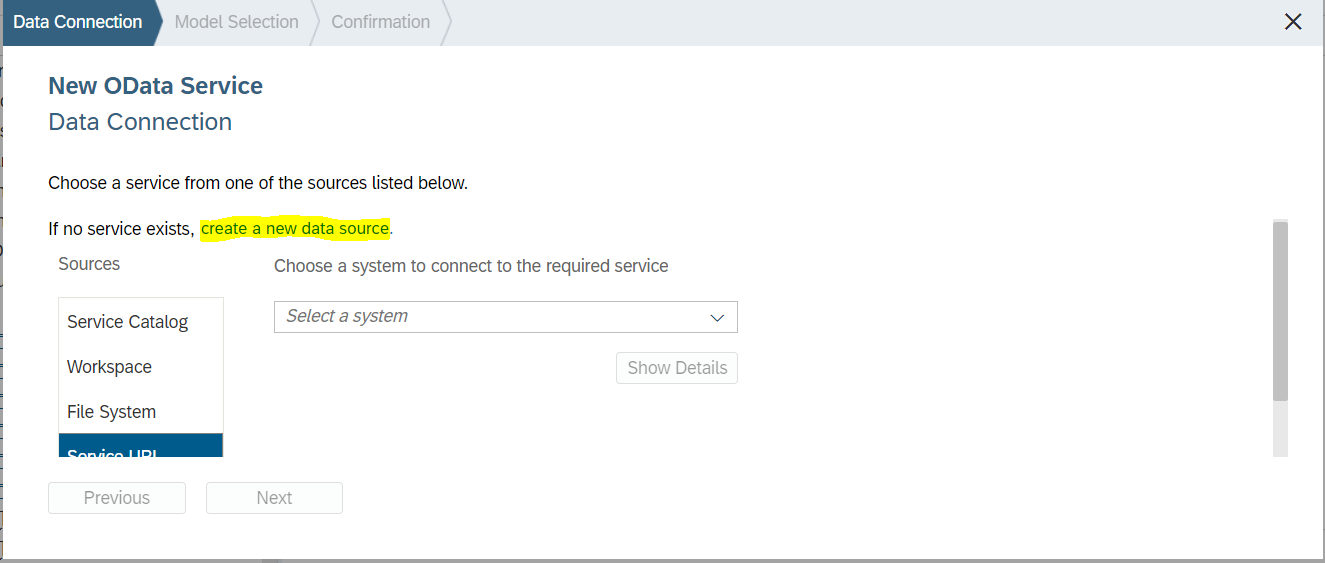Close the New OData Service dialog

[x=1293, y=22]
